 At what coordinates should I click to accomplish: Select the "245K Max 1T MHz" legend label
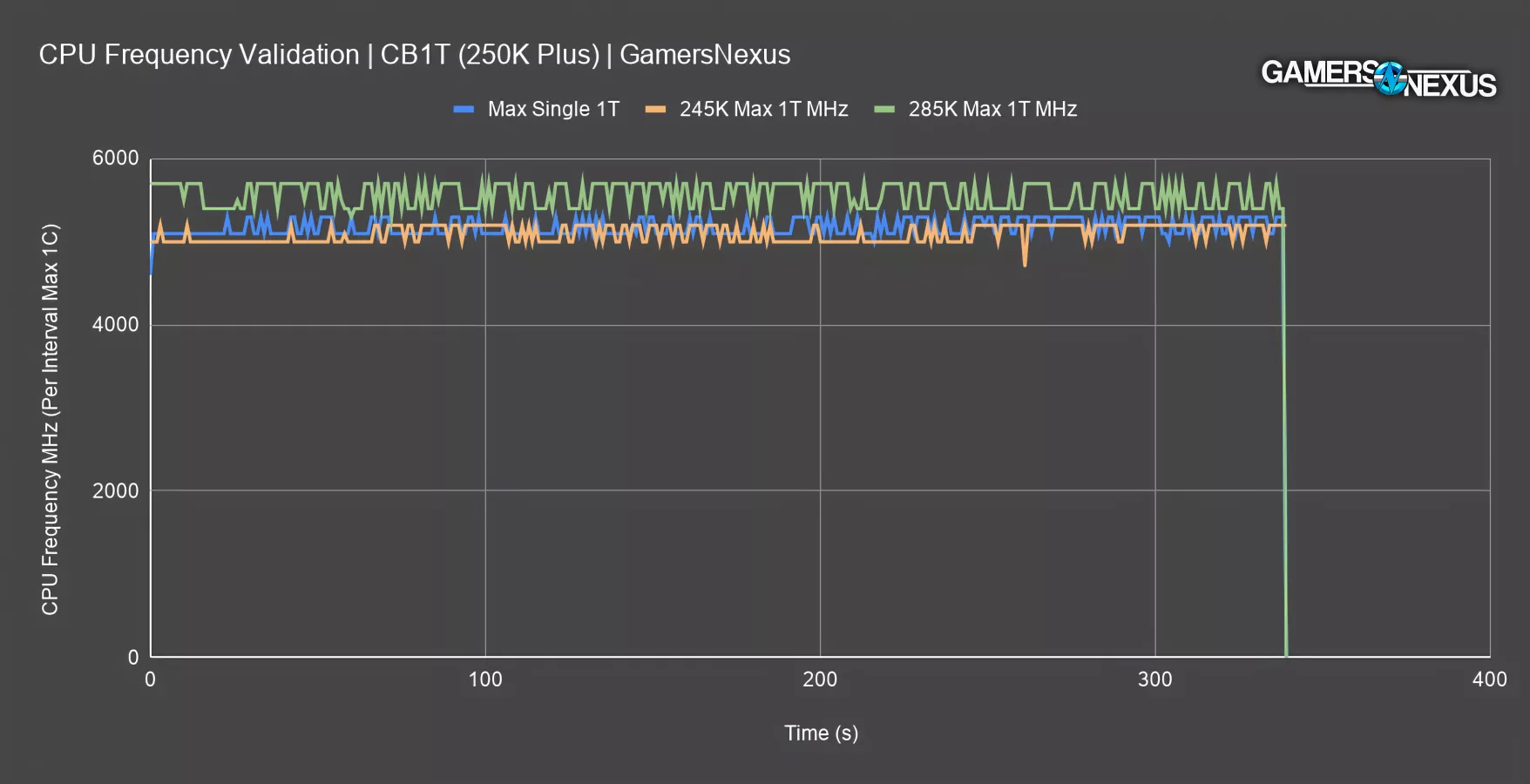coord(763,110)
